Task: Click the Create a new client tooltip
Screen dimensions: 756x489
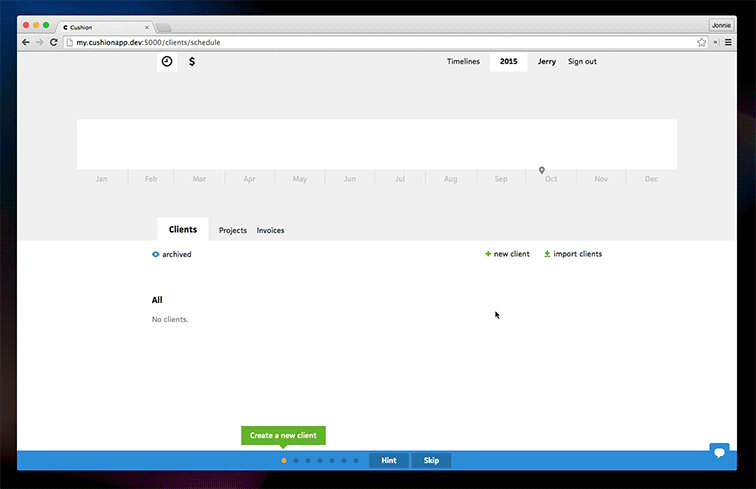Action: tap(284, 435)
